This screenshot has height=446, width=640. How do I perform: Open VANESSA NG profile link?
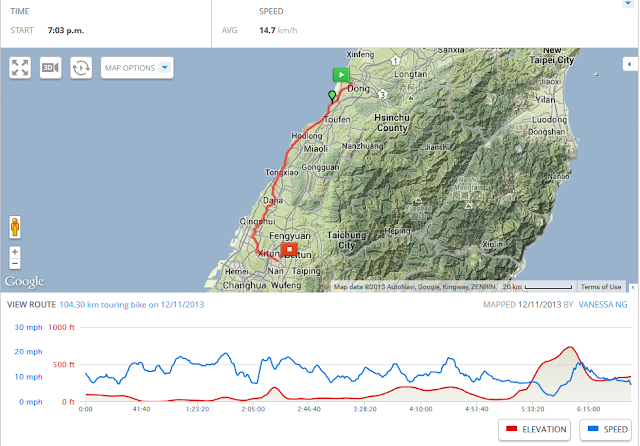[x=603, y=305]
